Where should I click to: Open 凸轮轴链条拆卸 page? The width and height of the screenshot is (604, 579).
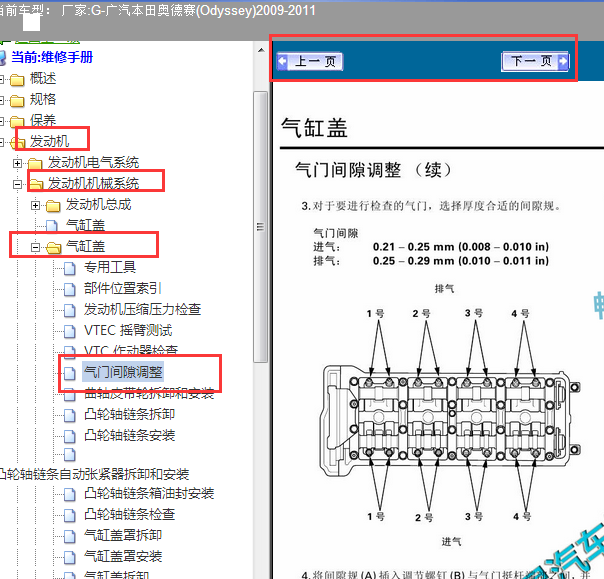tap(129, 414)
